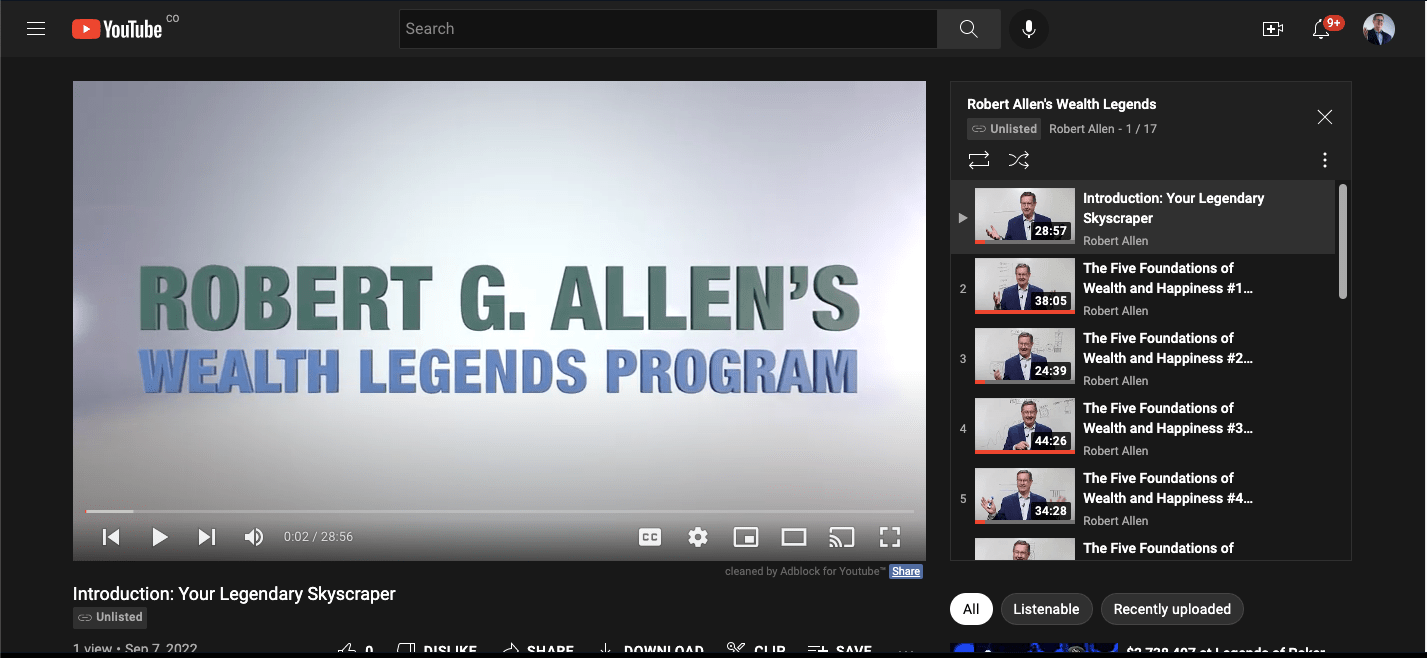Click the 34:28 video thumbnail
The image size is (1427, 658).
tap(1025, 496)
